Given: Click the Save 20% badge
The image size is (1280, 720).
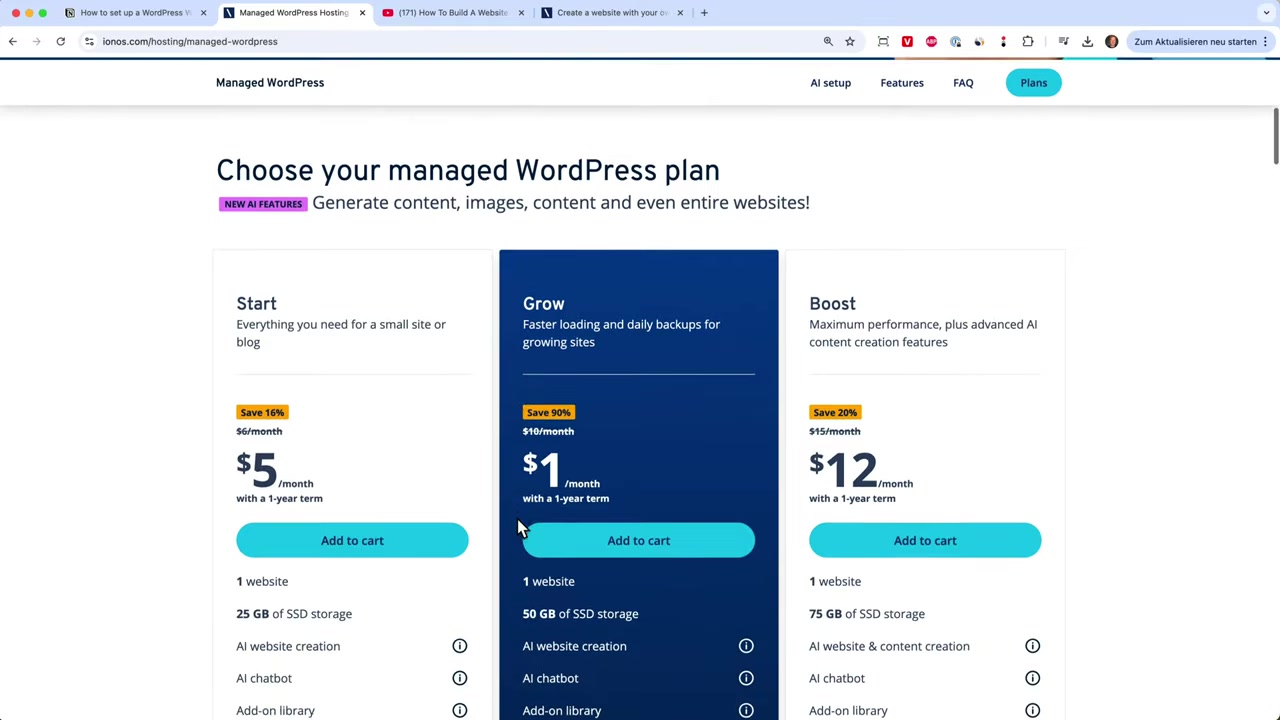Looking at the screenshot, I should 835,412.
